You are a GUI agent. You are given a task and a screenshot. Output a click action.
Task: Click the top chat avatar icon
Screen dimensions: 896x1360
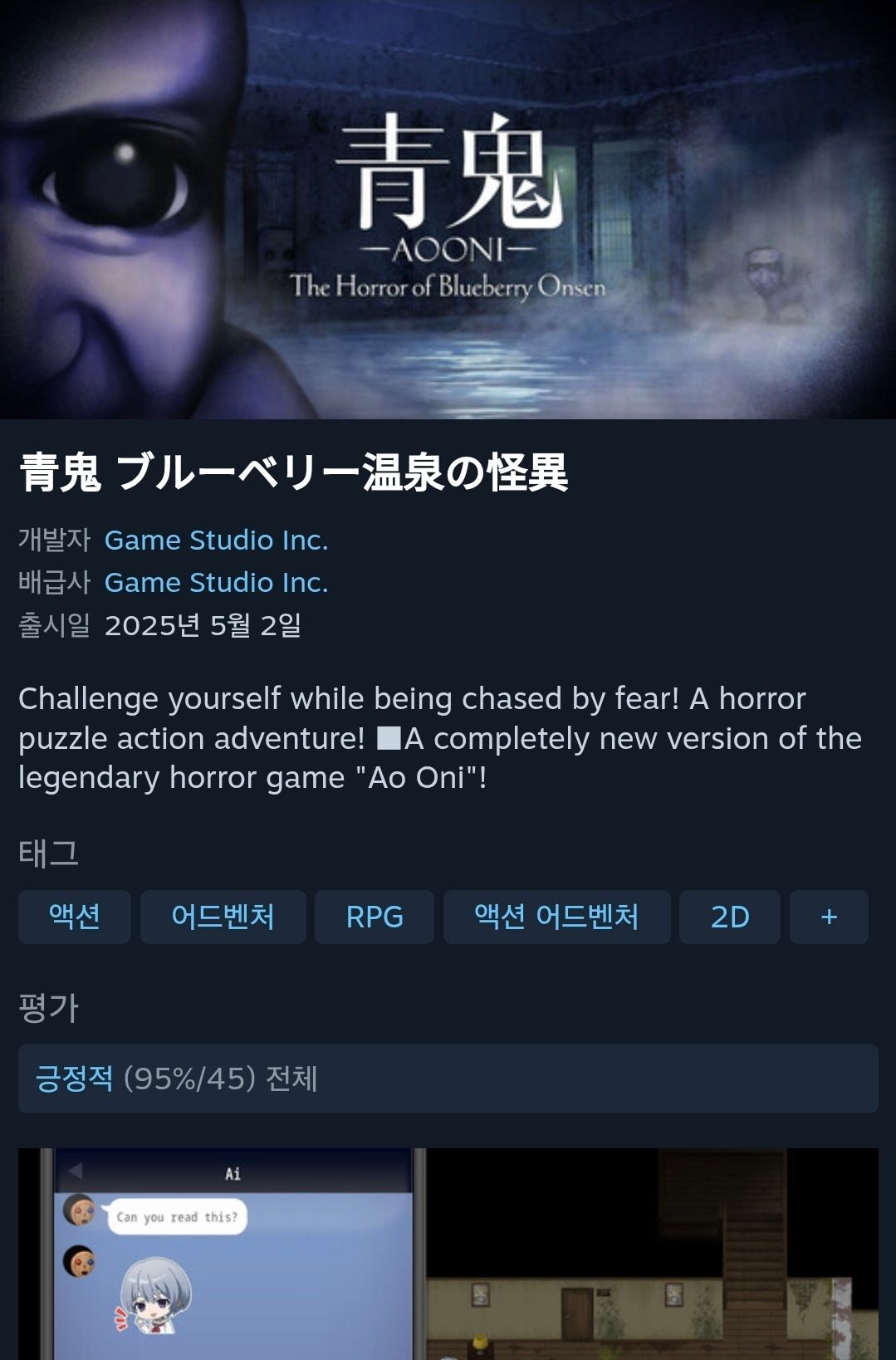80,1211
